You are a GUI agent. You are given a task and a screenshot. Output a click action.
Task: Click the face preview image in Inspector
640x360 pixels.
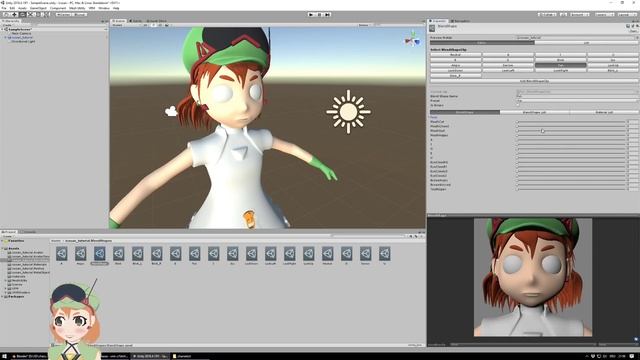click(x=533, y=277)
